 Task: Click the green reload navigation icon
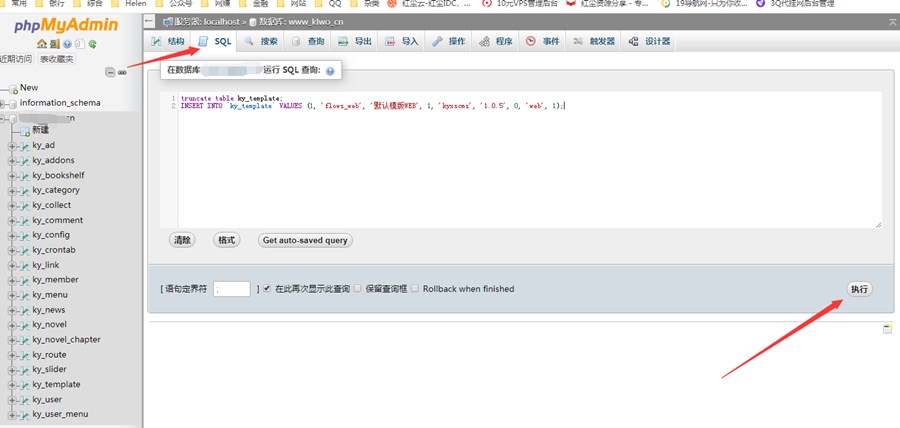pos(92,44)
